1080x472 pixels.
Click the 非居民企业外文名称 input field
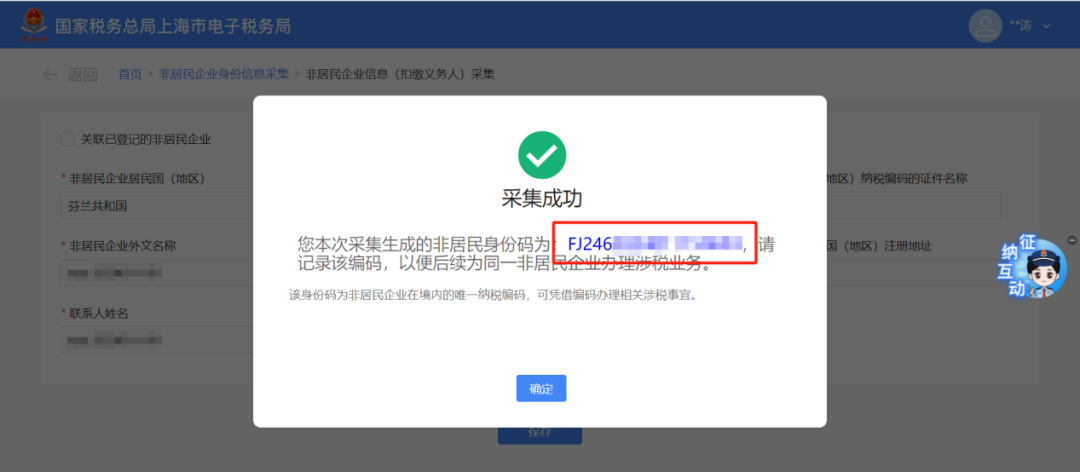[x=157, y=273]
